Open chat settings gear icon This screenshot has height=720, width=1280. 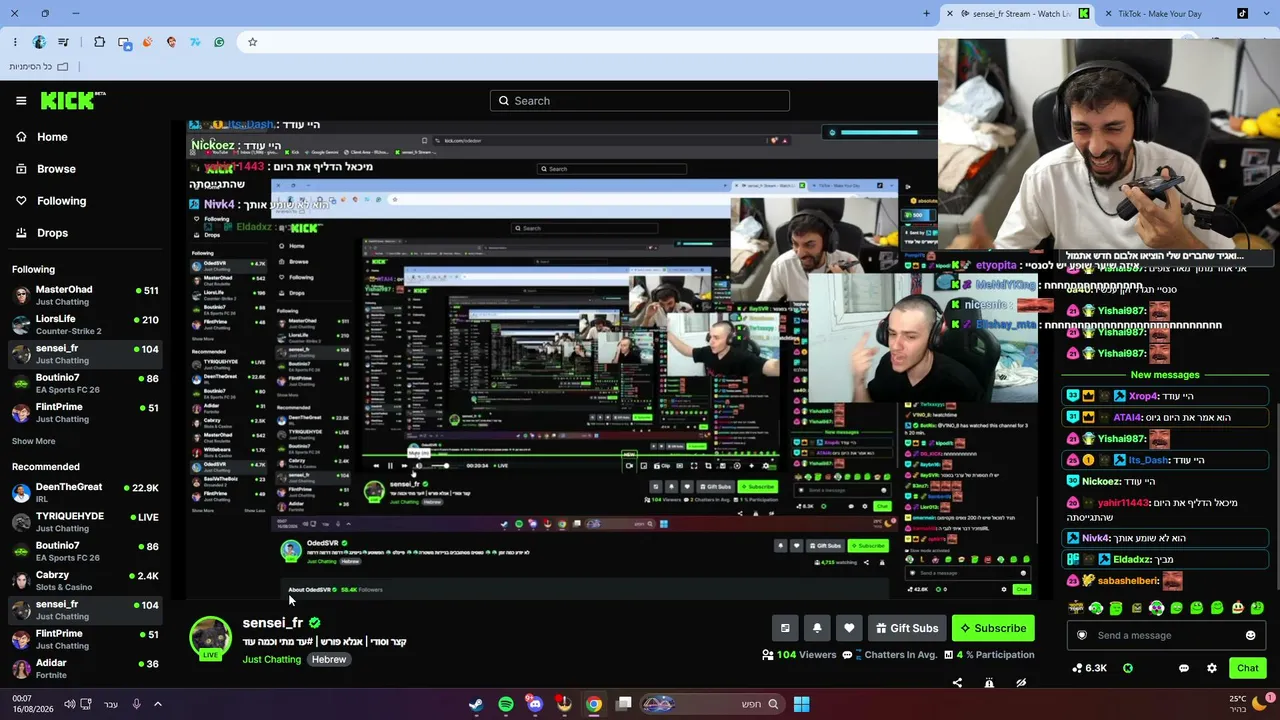coord(1212,668)
